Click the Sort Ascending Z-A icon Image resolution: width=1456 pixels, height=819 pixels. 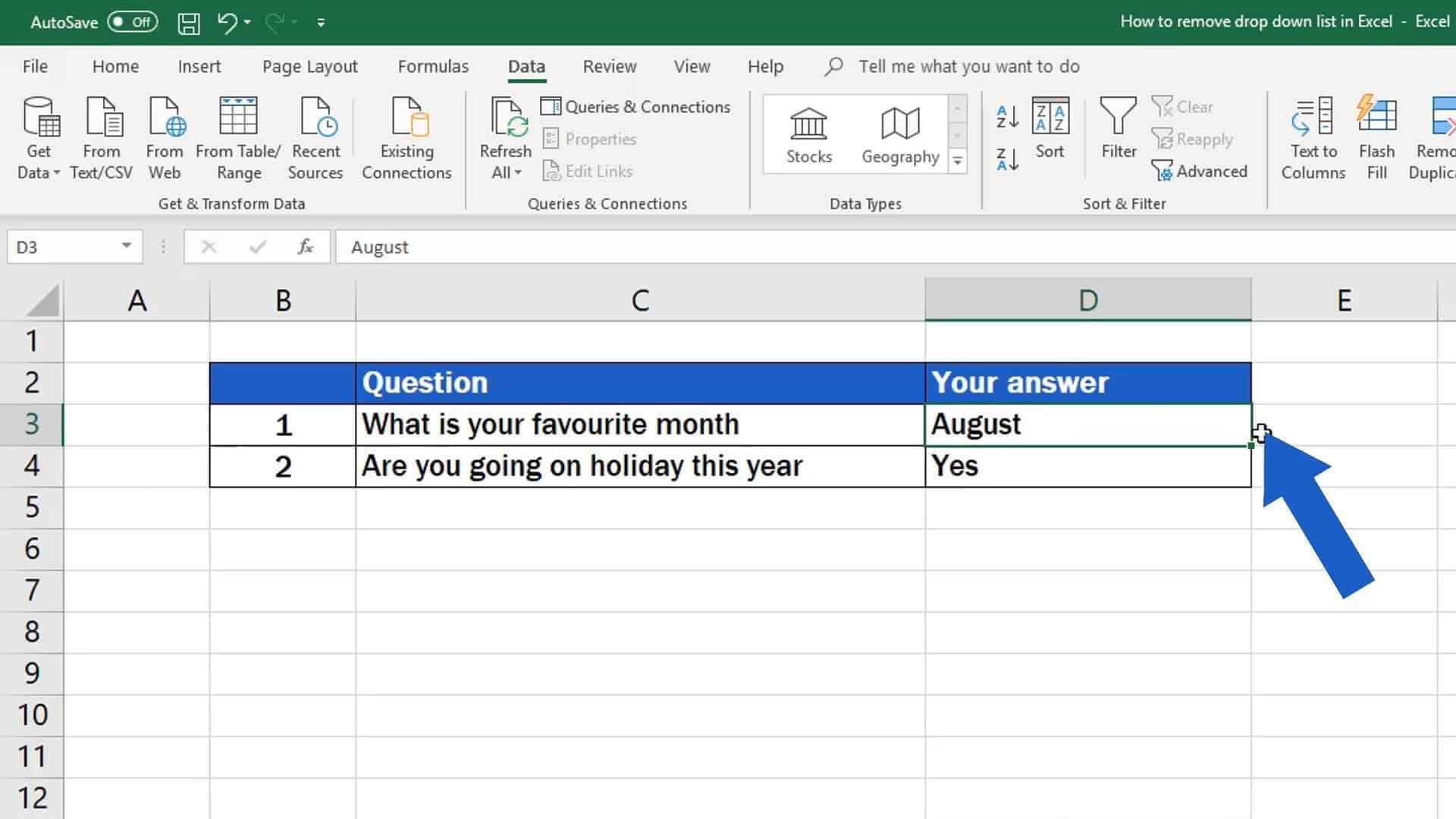point(1006,160)
